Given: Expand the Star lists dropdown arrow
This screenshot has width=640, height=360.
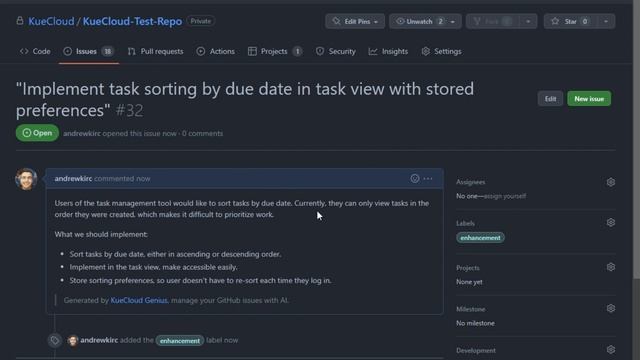Looking at the screenshot, I should (x=606, y=21).
